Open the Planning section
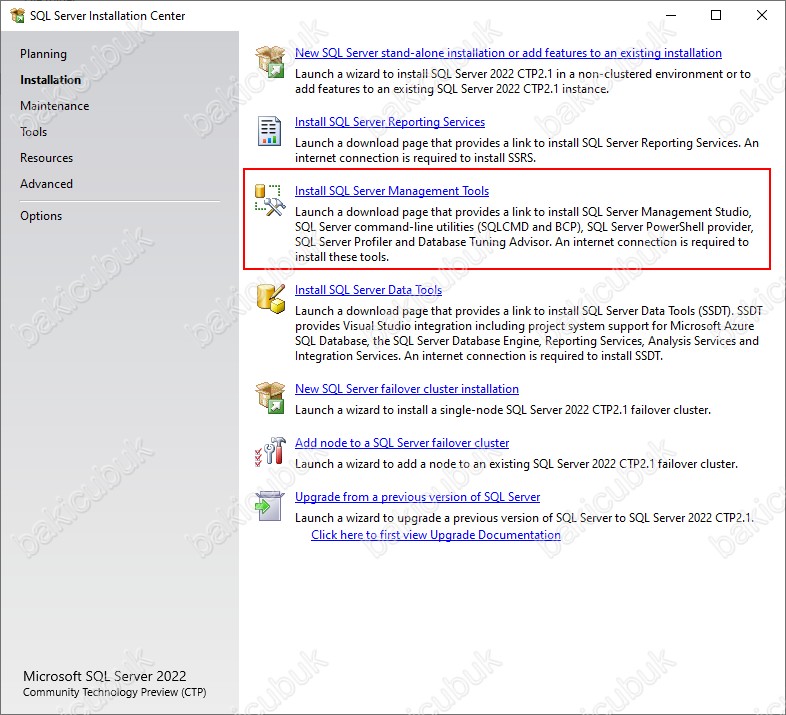This screenshot has height=715, width=786. click(x=43, y=54)
